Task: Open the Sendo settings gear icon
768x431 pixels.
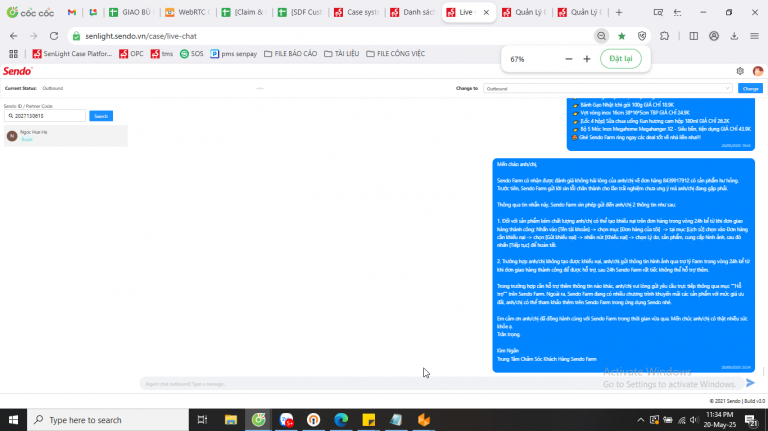Action: [x=740, y=71]
